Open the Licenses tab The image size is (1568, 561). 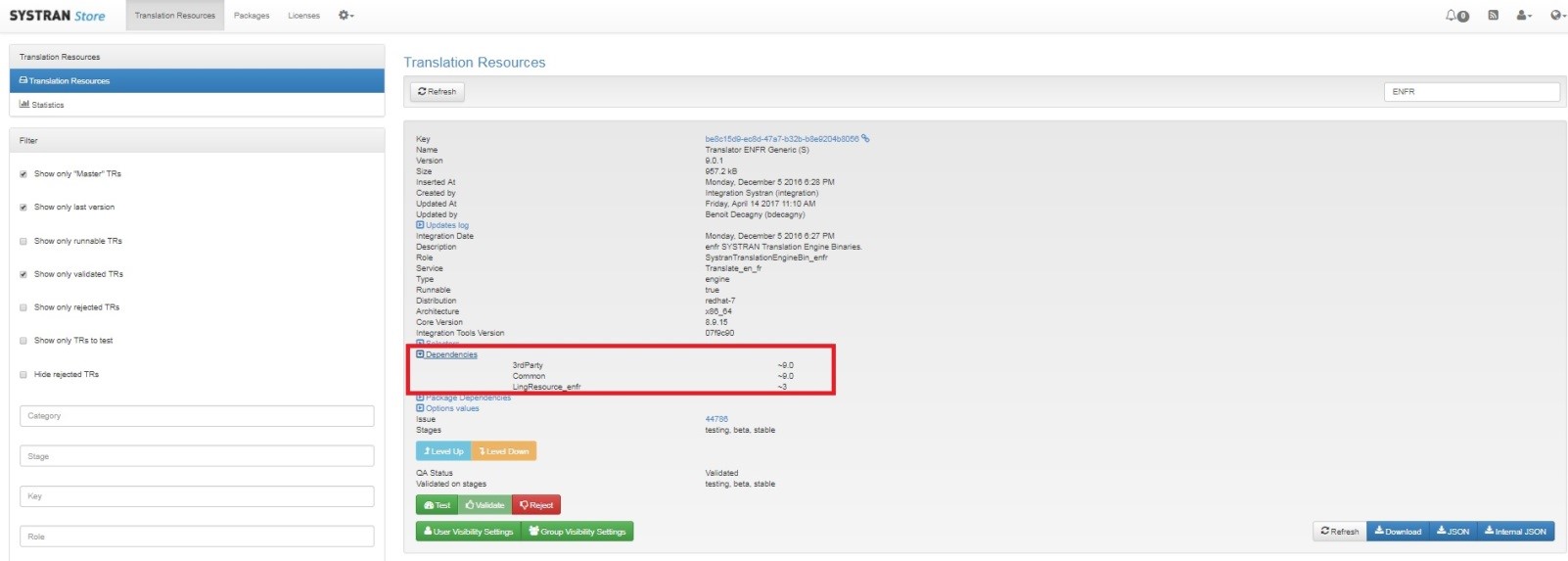tap(303, 16)
